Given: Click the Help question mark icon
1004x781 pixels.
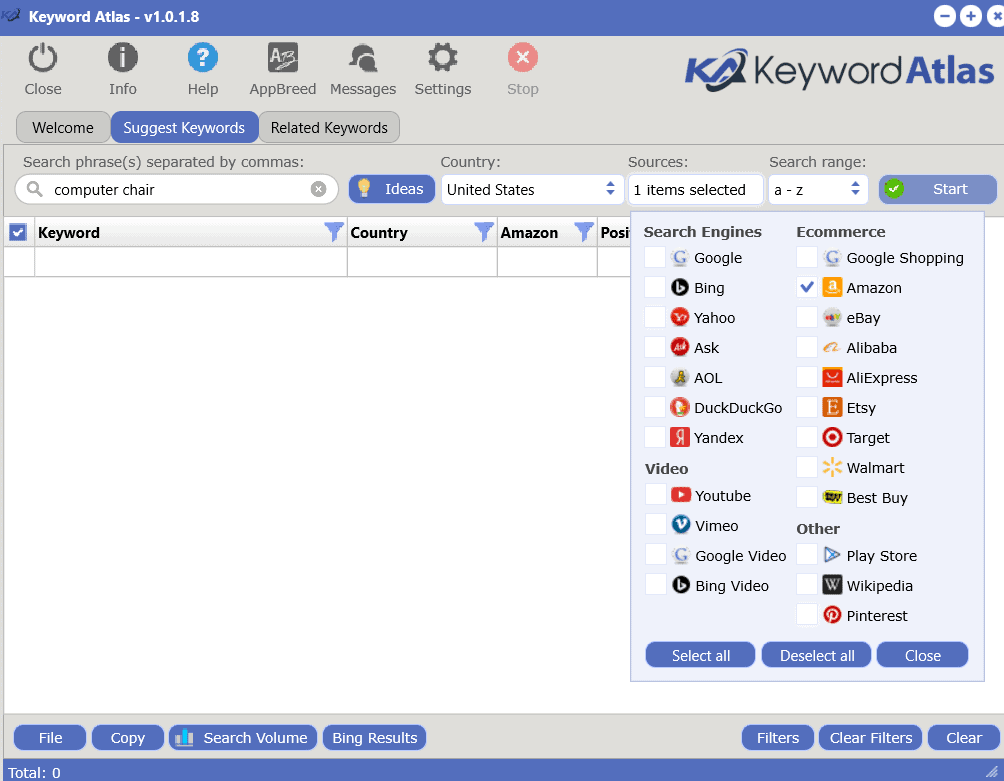Looking at the screenshot, I should coord(202,60).
